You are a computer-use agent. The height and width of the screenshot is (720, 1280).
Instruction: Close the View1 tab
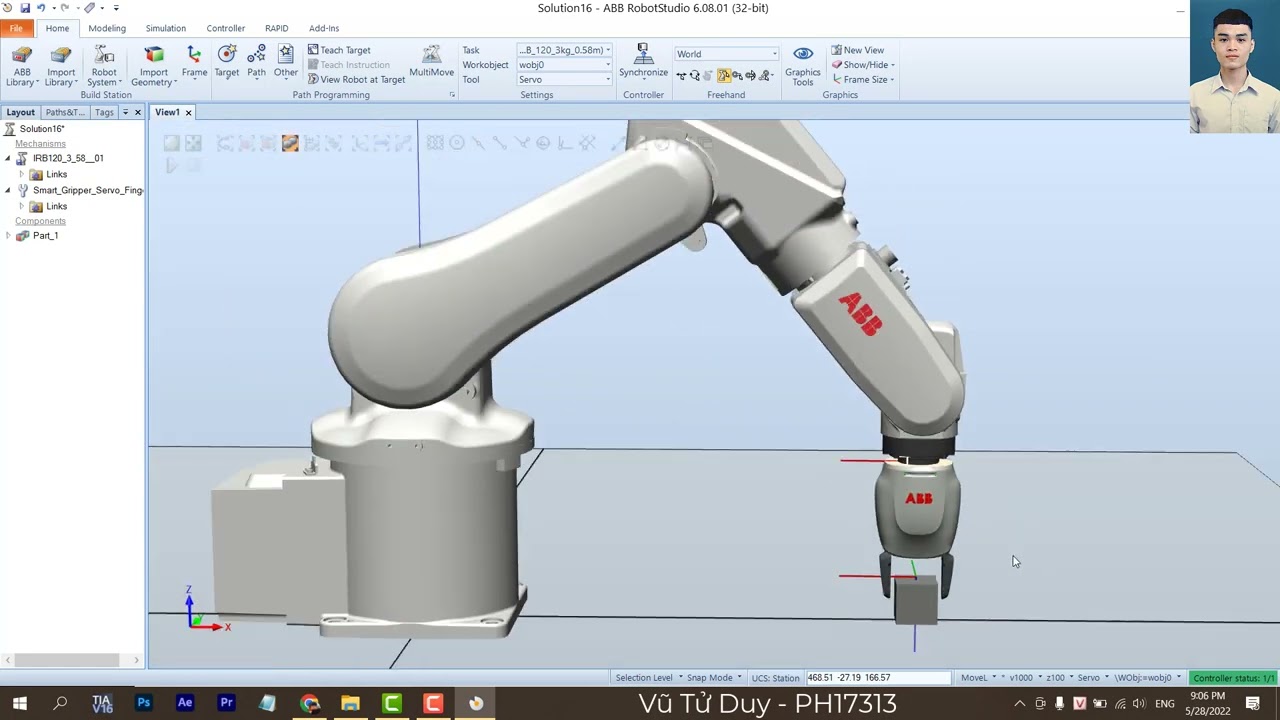188,112
